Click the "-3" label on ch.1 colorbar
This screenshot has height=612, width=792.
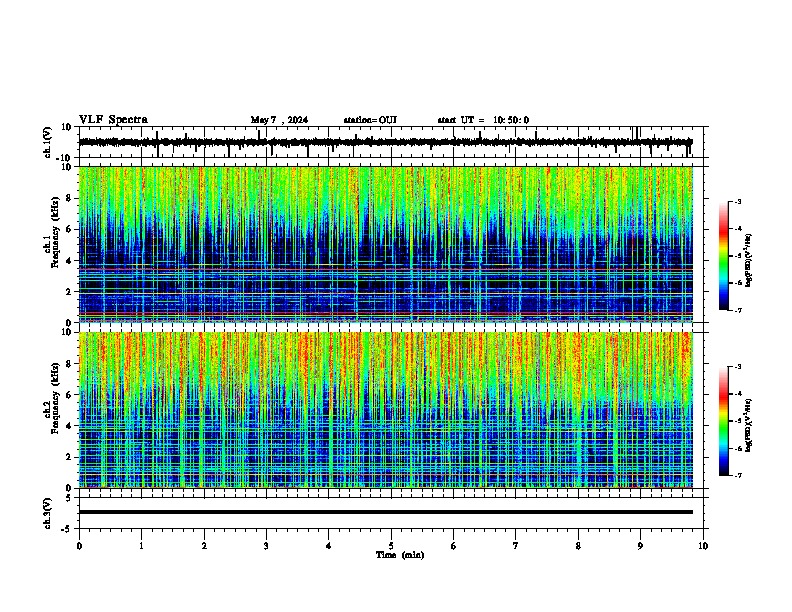(x=737, y=201)
